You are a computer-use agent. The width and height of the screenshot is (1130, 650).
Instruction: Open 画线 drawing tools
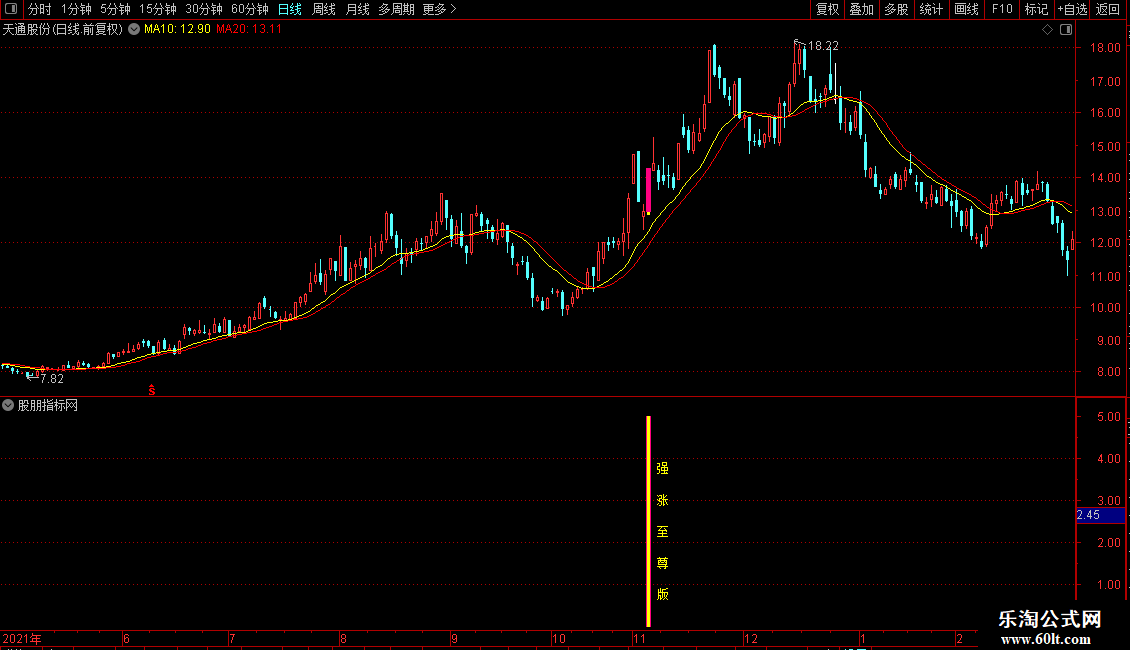[x=966, y=9]
